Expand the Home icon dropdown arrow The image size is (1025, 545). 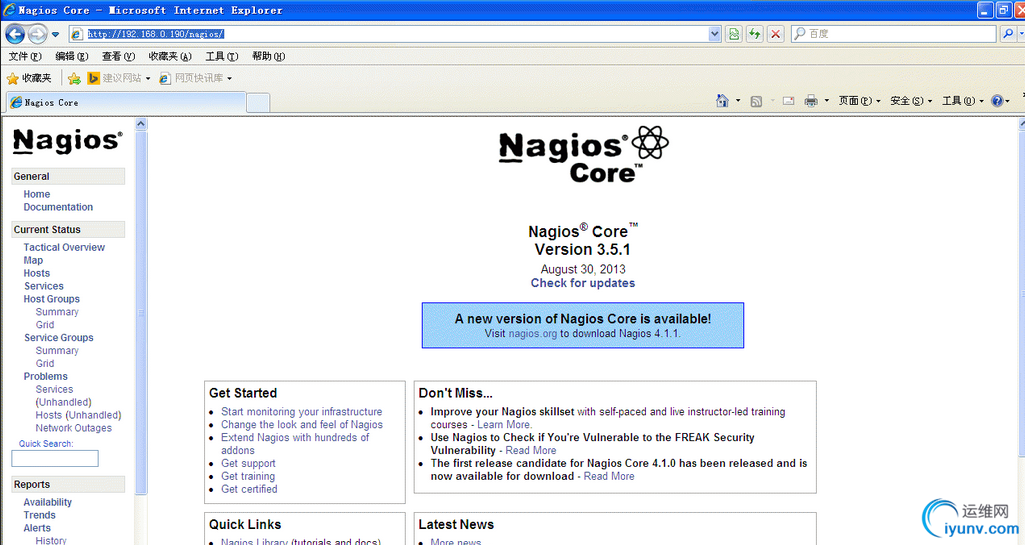(739, 101)
